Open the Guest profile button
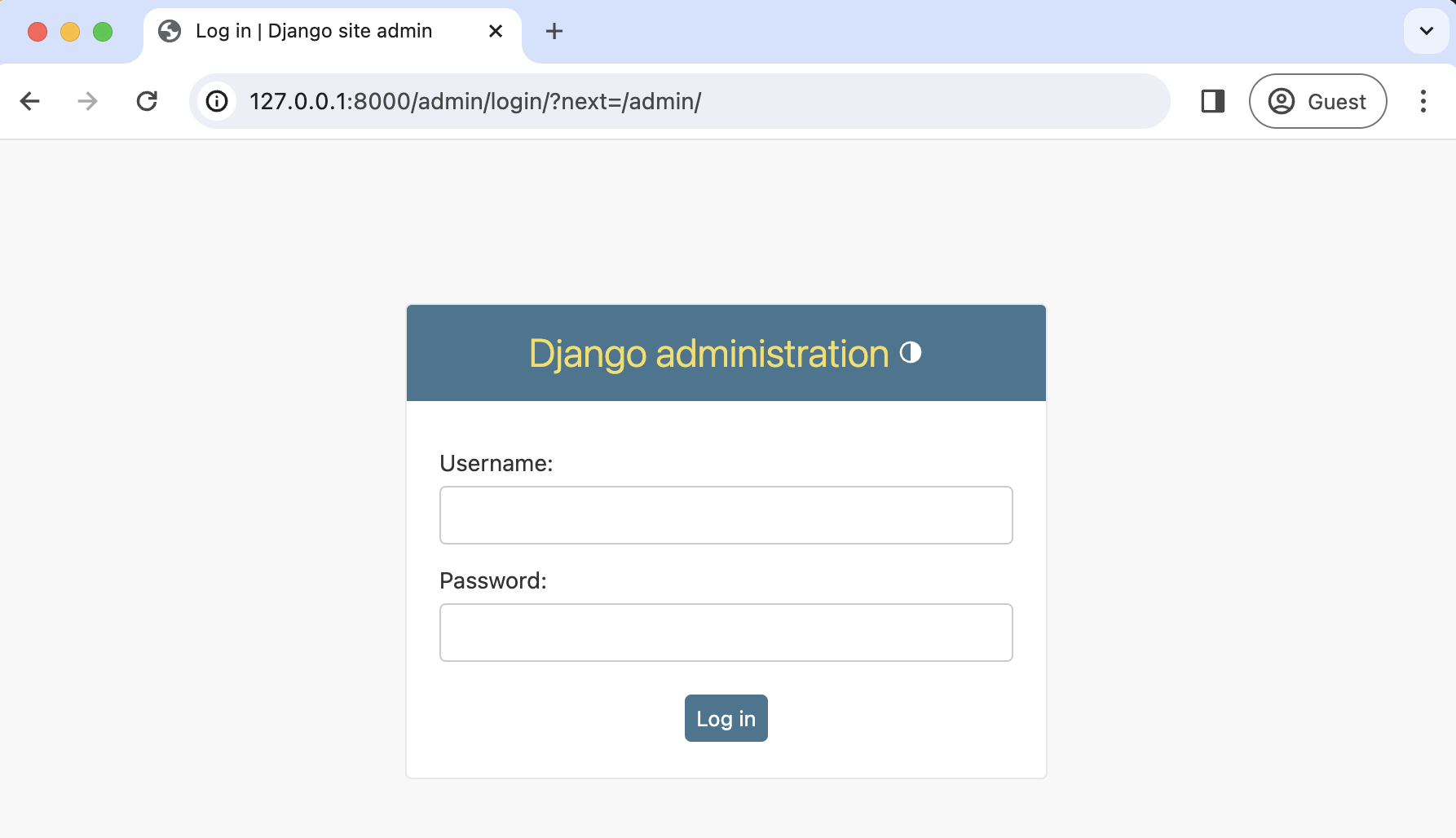This screenshot has width=1456, height=838. pyautogui.click(x=1317, y=101)
